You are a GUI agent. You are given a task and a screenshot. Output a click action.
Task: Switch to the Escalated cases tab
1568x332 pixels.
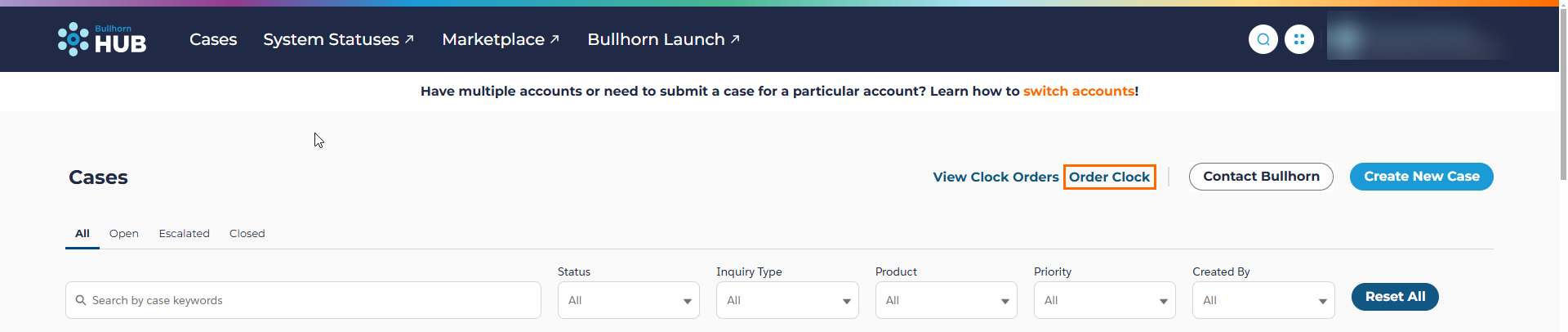click(x=185, y=234)
